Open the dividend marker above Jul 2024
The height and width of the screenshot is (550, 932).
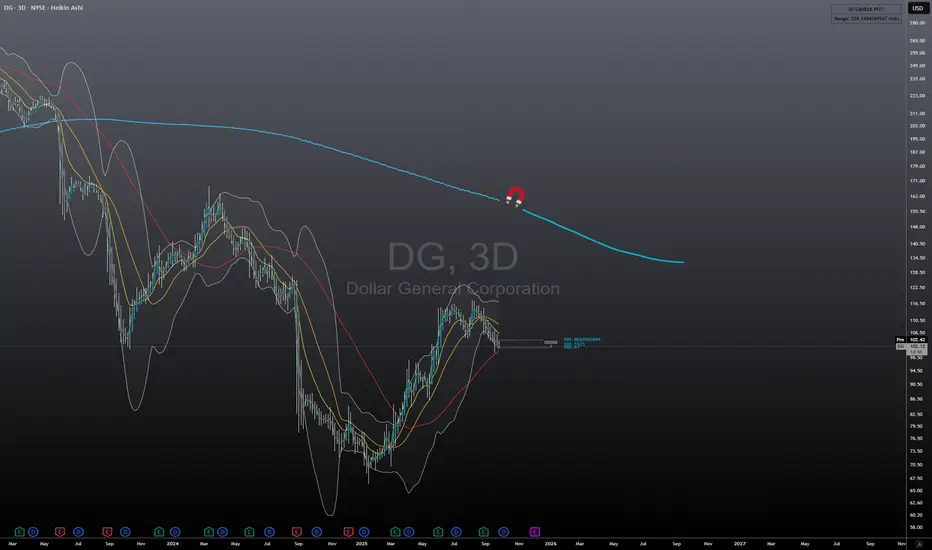[269, 532]
